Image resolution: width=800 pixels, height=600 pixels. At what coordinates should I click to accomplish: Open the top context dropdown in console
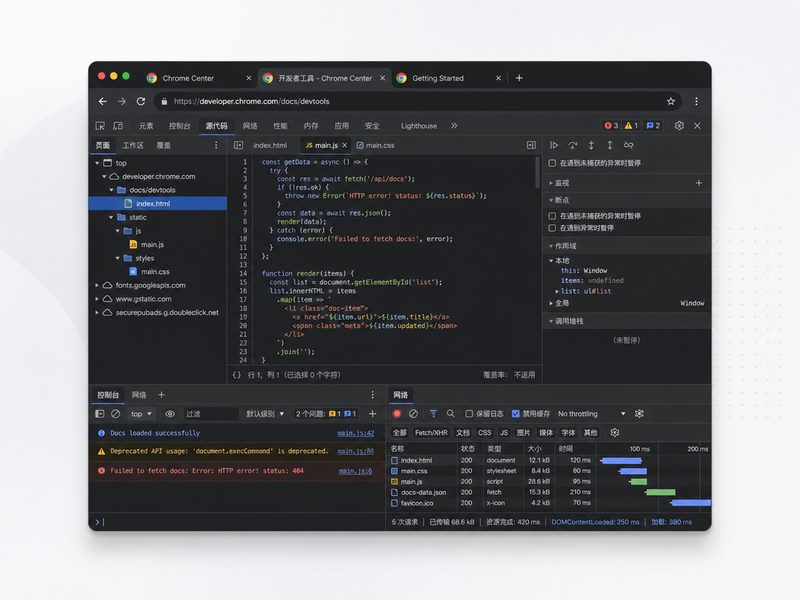(141, 414)
